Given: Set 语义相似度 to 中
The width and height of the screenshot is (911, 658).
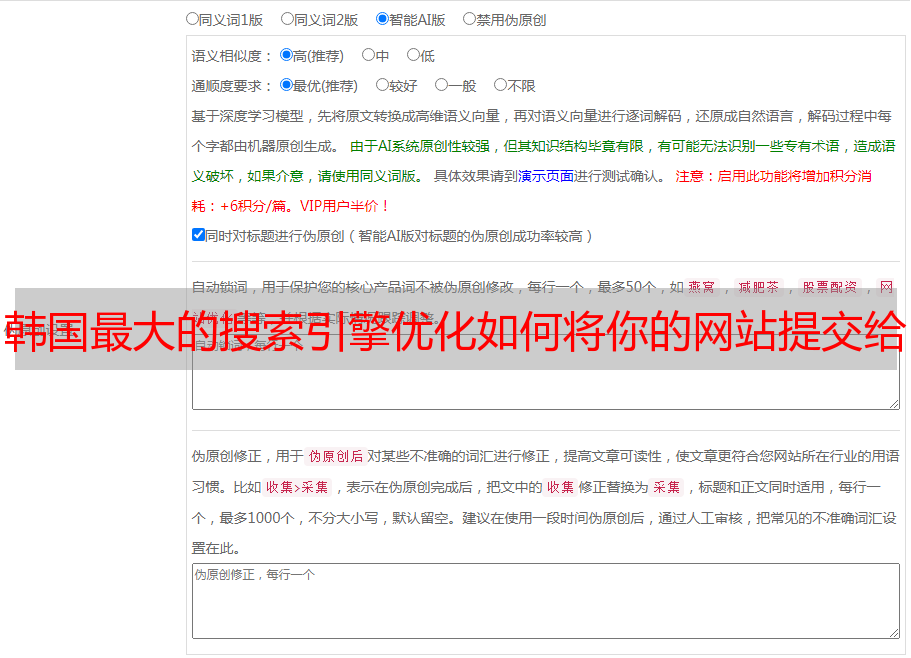Looking at the screenshot, I should coord(368,55).
